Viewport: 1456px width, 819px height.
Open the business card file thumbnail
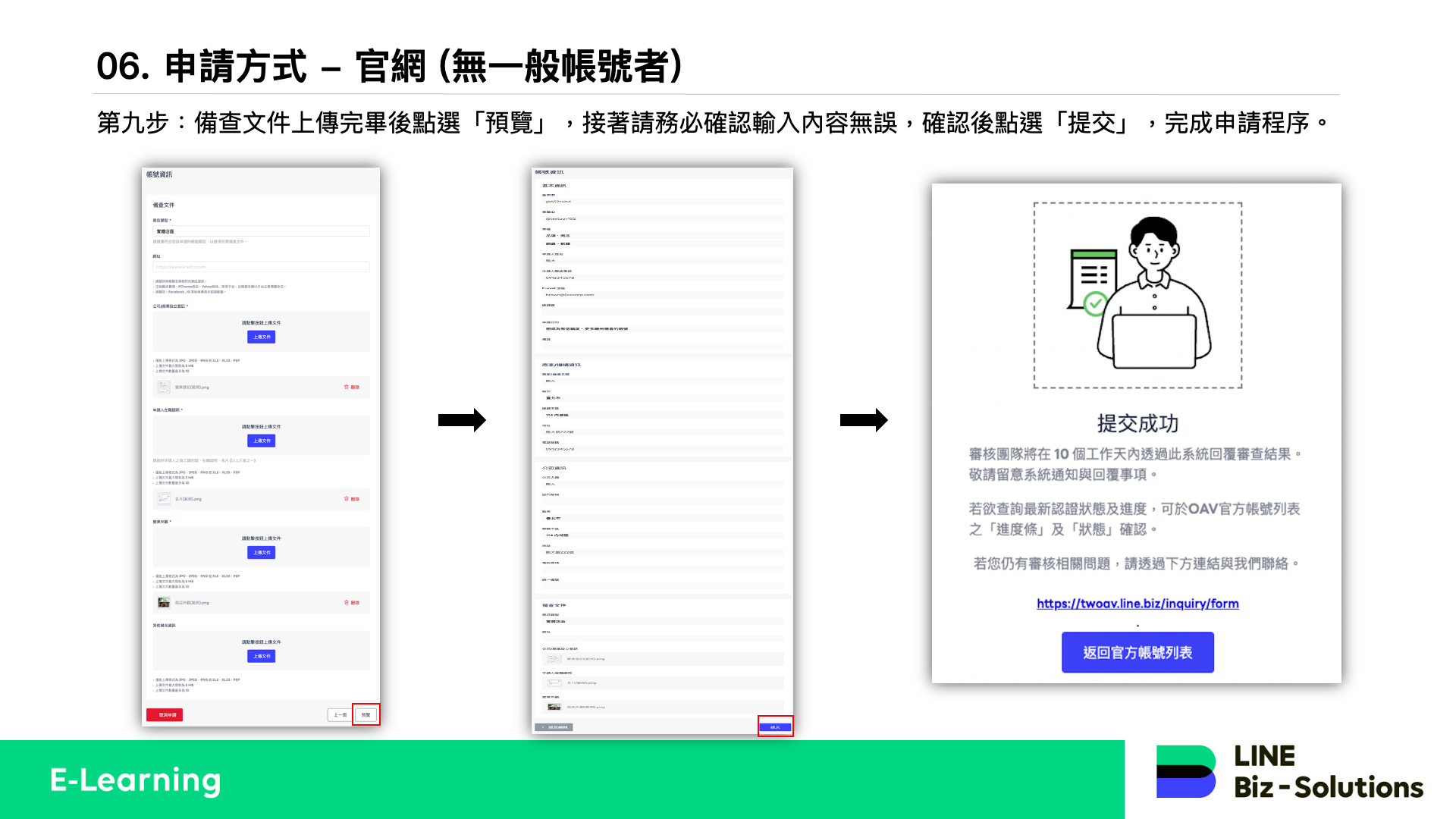164,499
